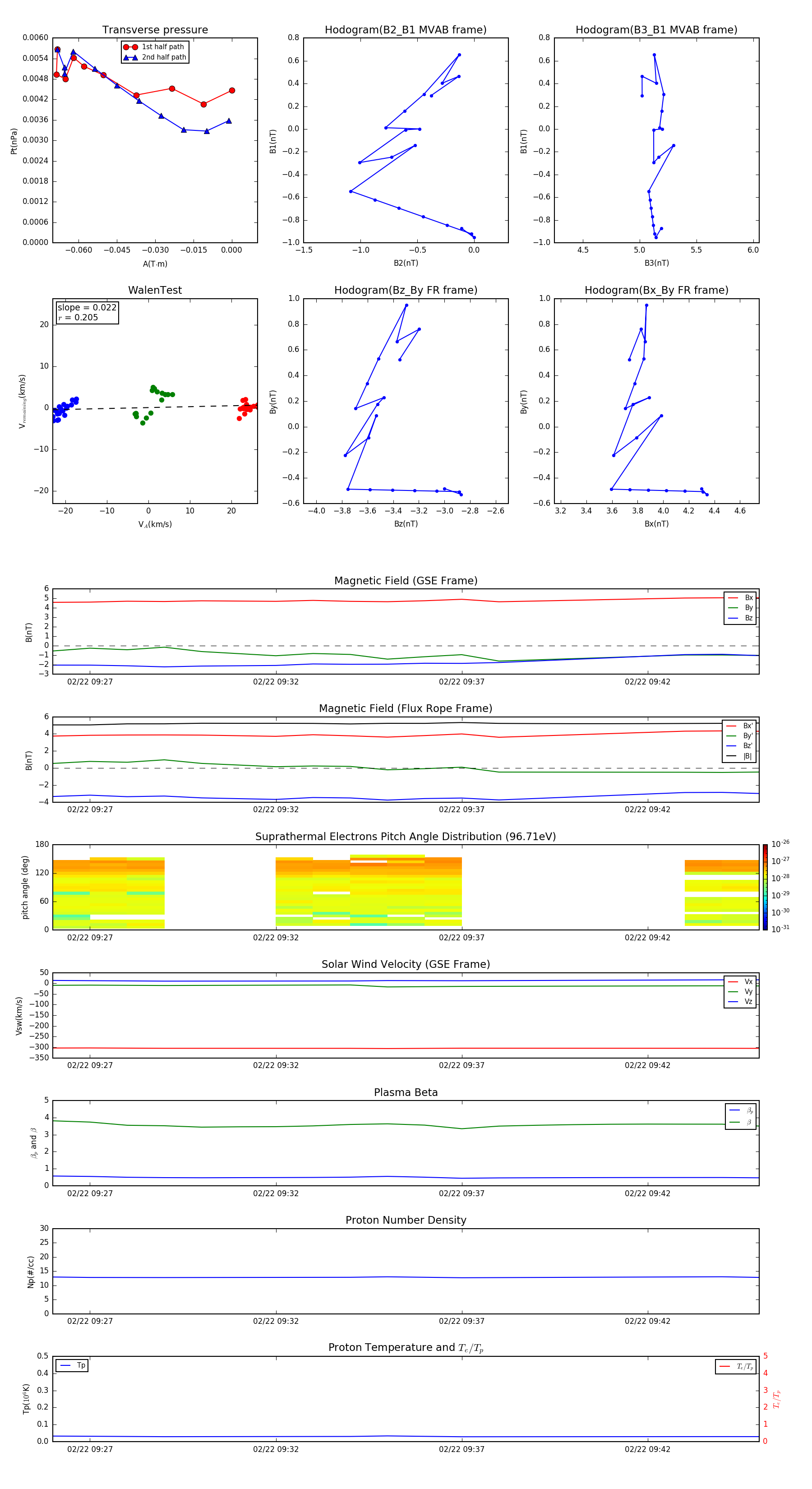The width and height of the screenshot is (812, 1489).
Task: Click the 0.0060 tick on Transverse pressure
Action: pos(35,37)
